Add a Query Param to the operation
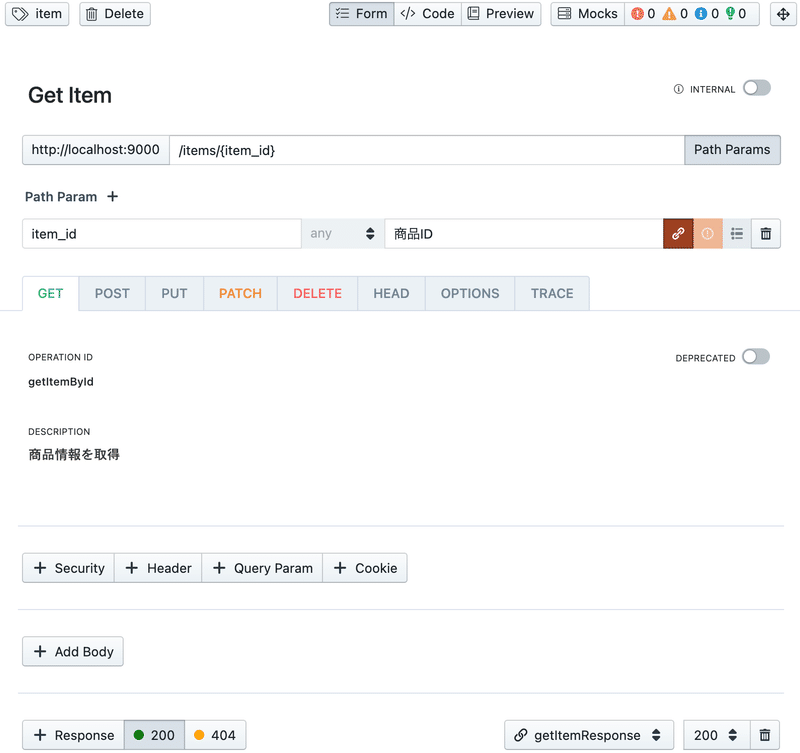The height and width of the screenshot is (753, 800). point(261,567)
